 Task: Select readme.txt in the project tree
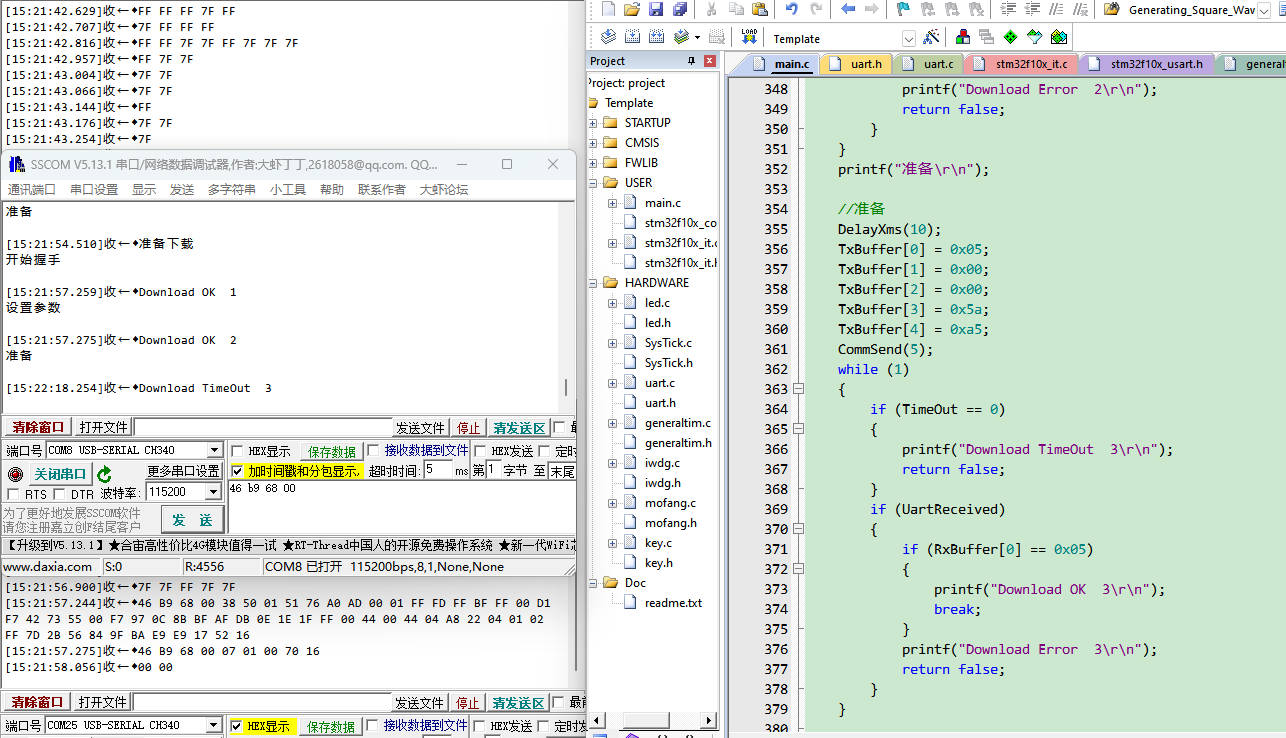[x=673, y=603]
